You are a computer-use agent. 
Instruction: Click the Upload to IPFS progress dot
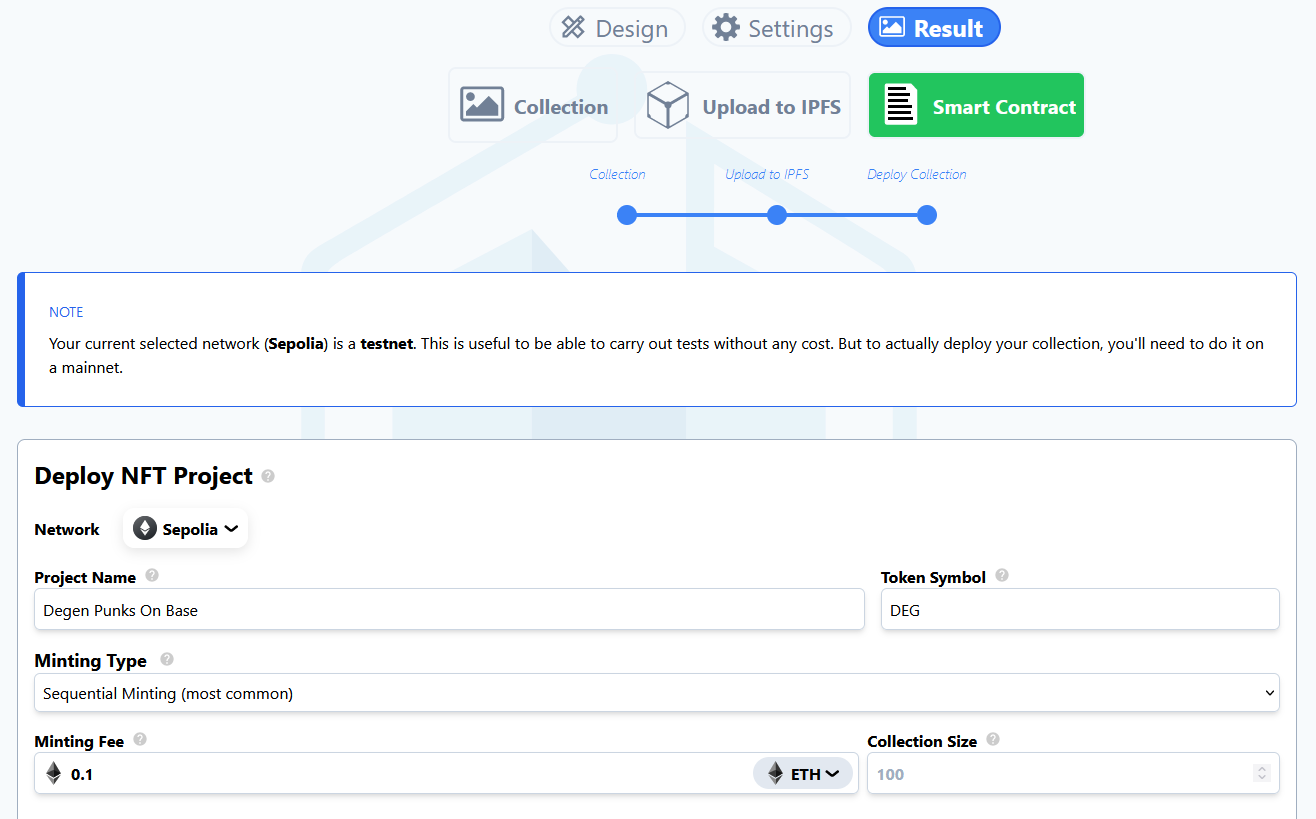click(777, 215)
